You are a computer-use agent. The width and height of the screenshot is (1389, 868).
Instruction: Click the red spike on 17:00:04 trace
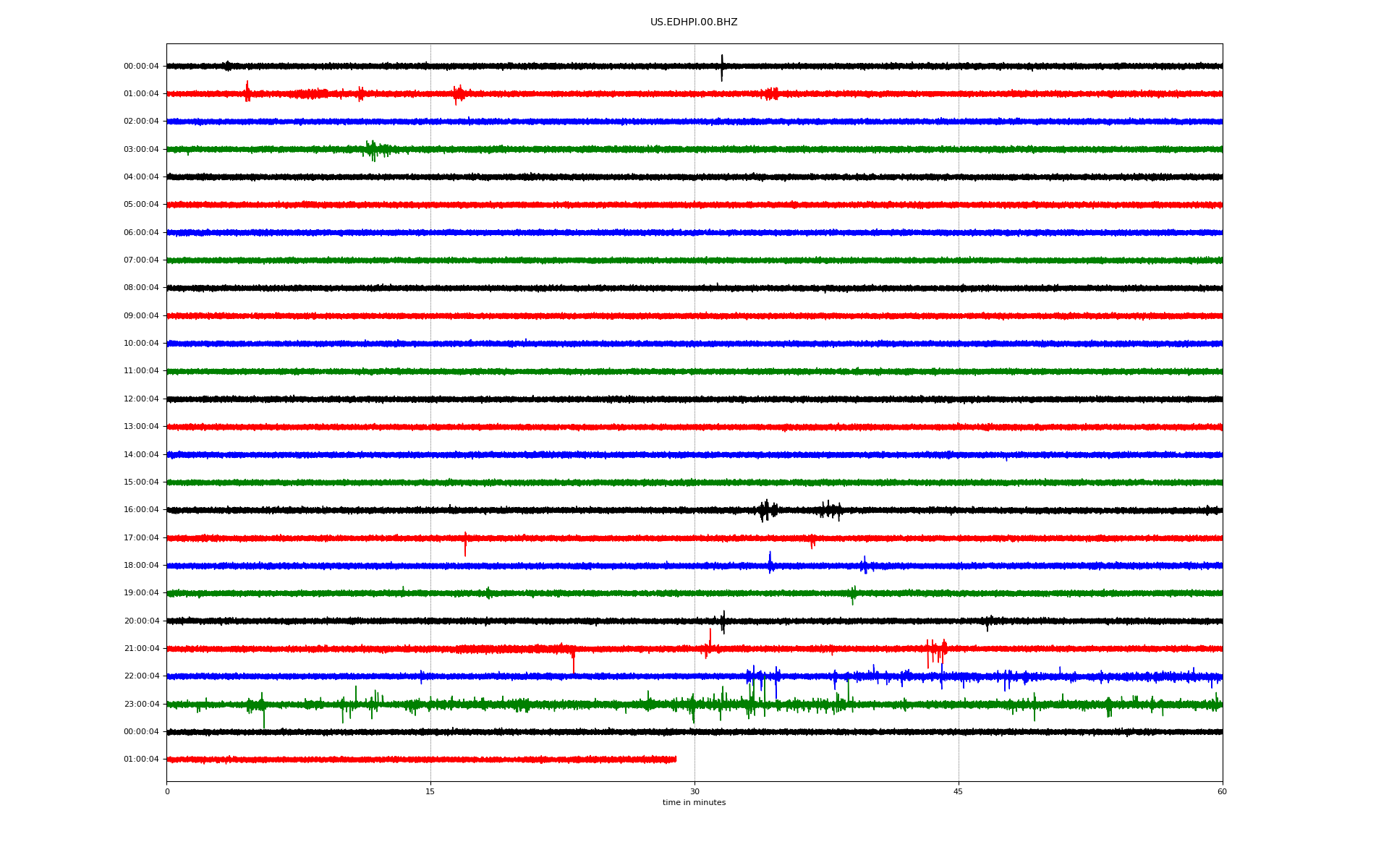[465, 544]
